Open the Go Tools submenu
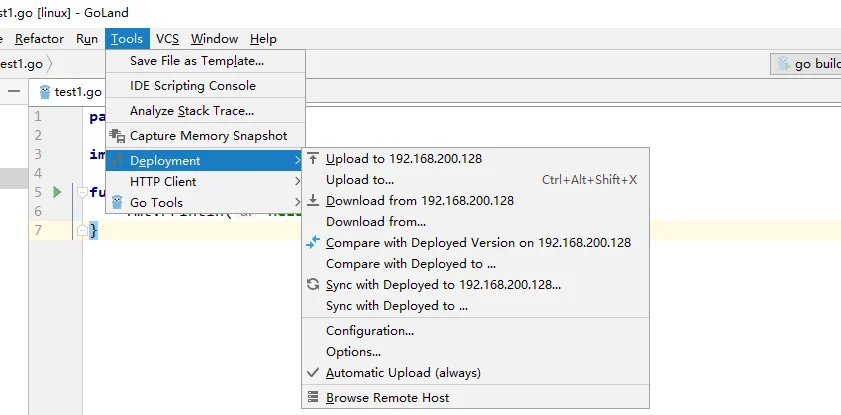Image resolution: width=841 pixels, height=415 pixels. pos(205,203)
